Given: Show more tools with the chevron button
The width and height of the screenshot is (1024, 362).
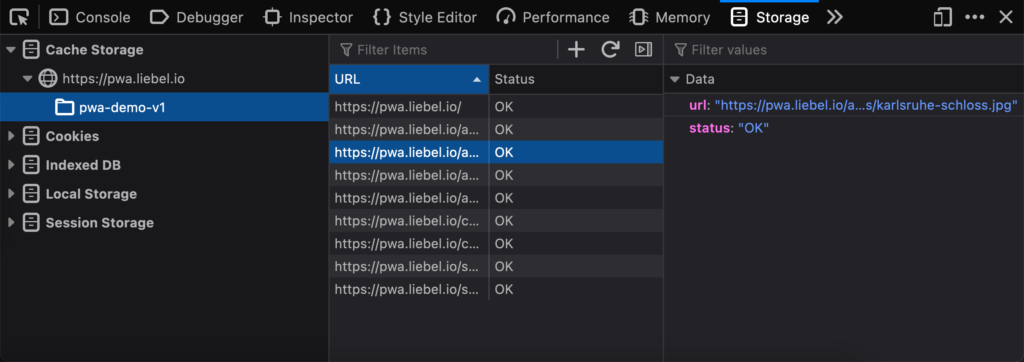Looking at the screenshot, I should (834, 18).
